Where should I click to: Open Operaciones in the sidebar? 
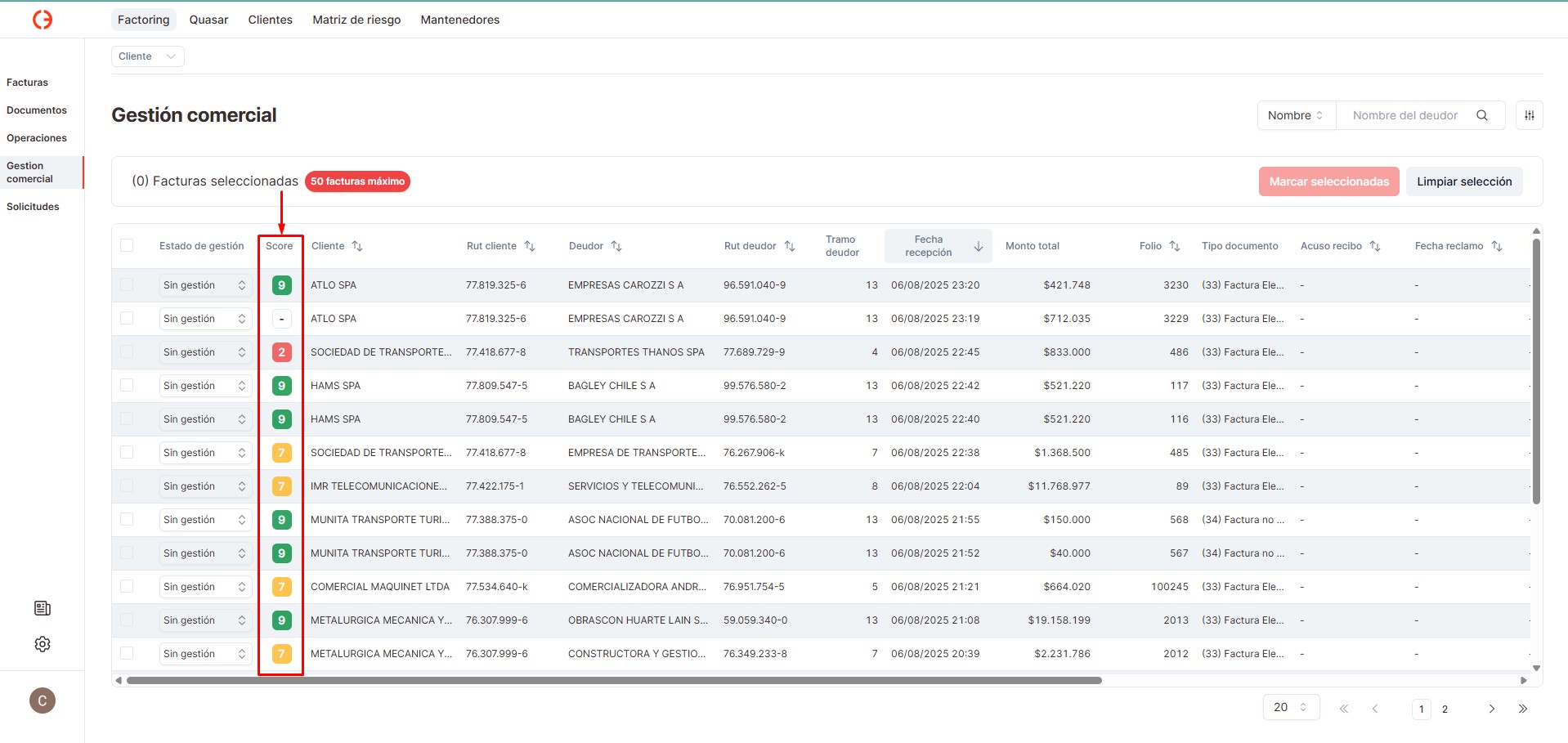click(x=37, y=138)
